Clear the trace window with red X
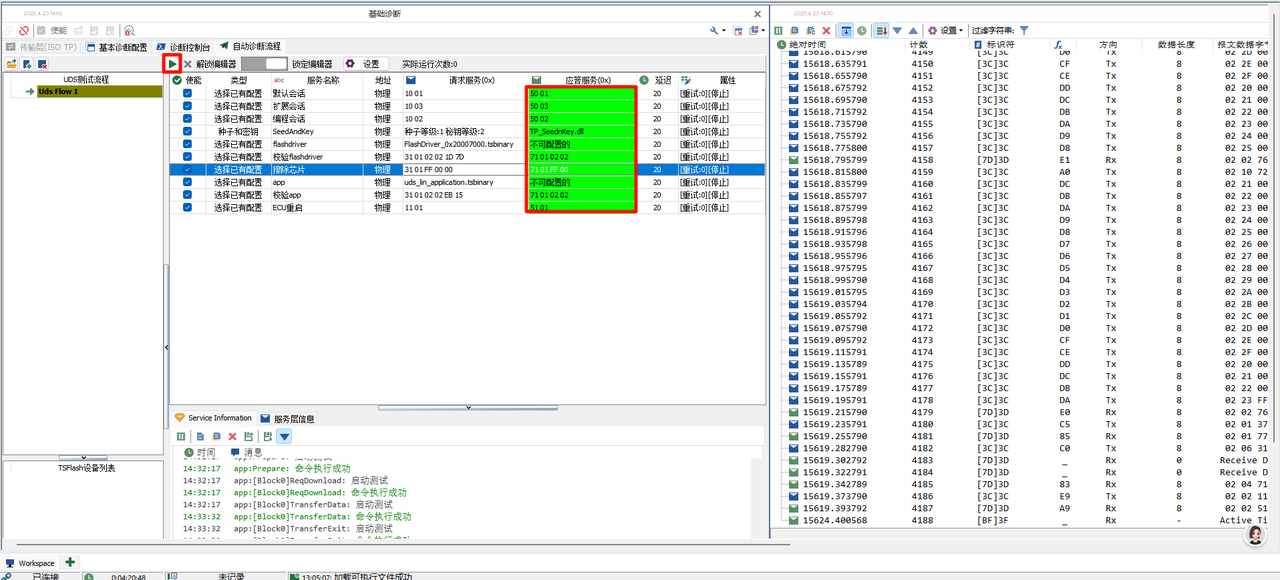The image size is (1280, 580). [x=824, y=30]
